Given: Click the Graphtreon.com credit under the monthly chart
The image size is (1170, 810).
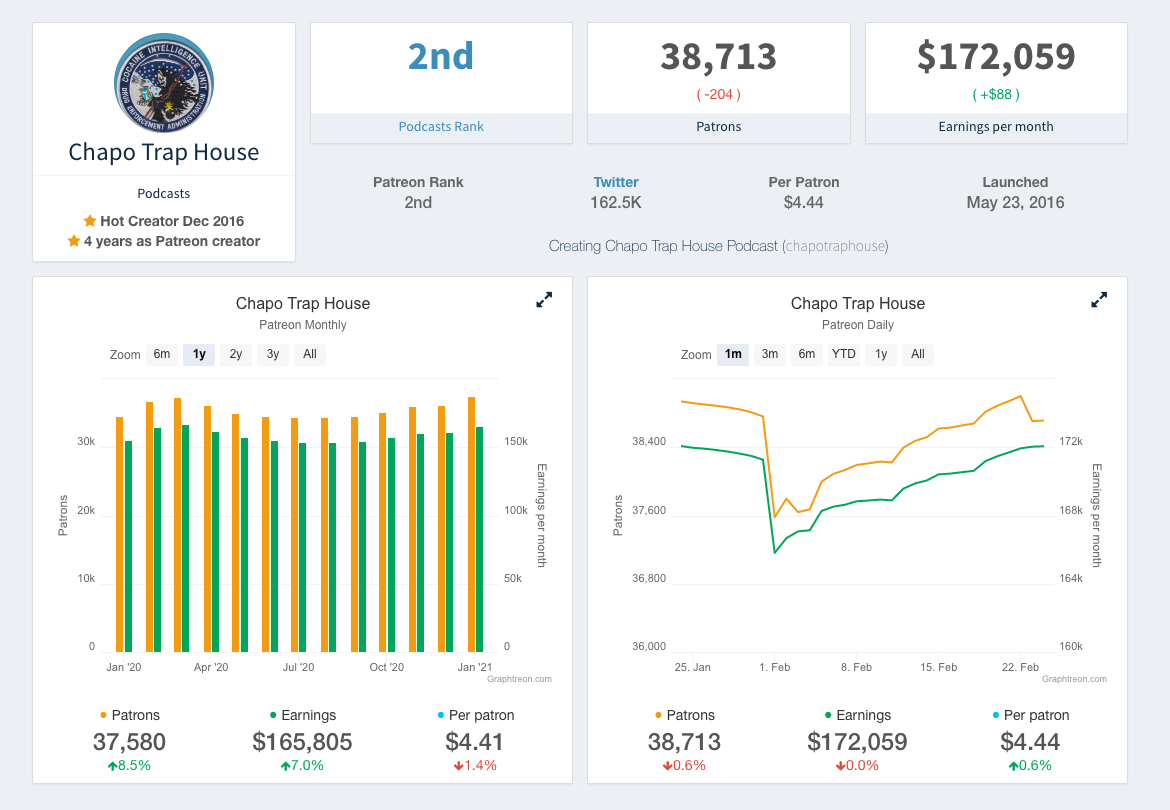Looking at the screenshot, I should (x=519, y=679).
